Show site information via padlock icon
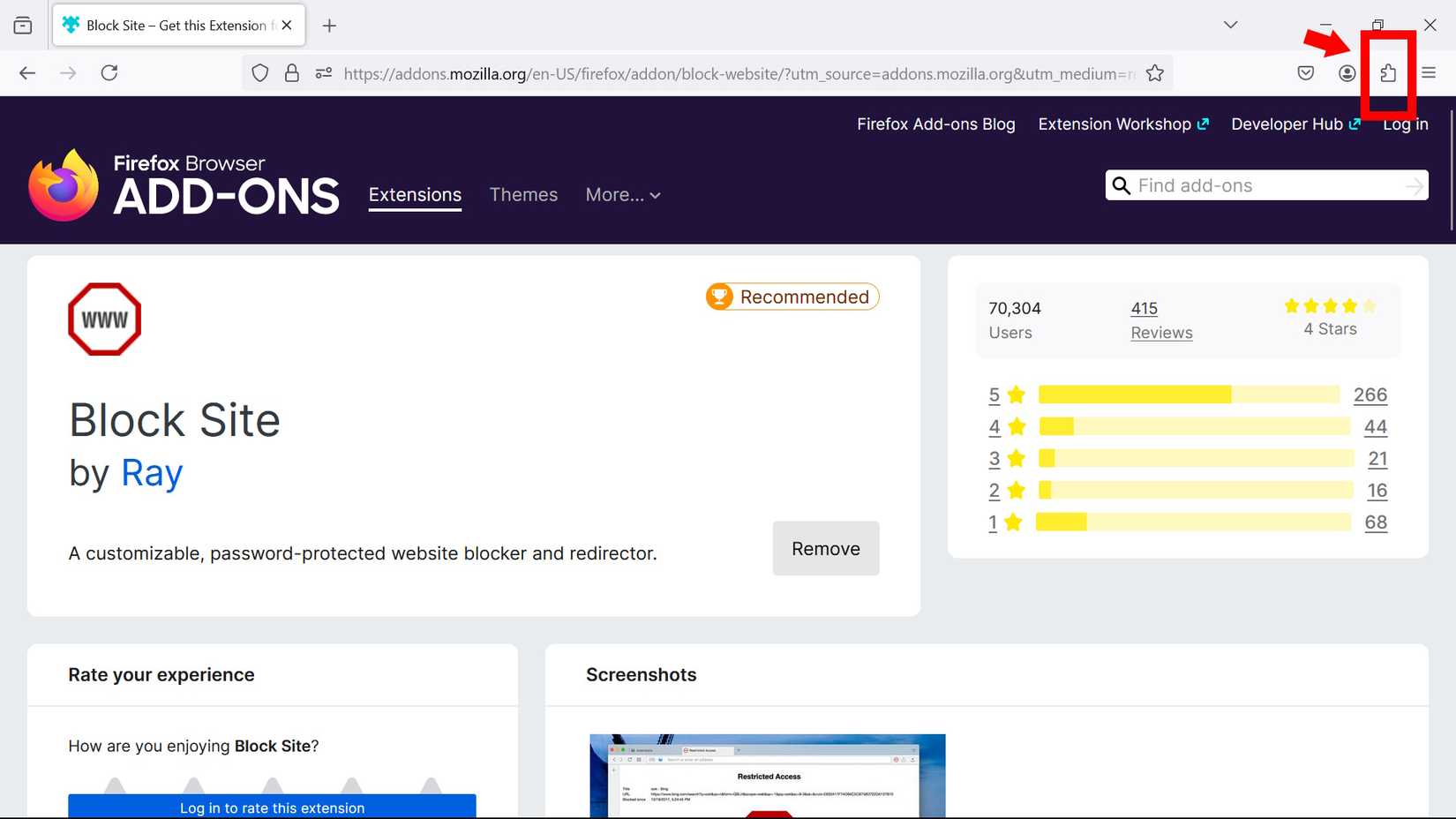The height and width of the screenshot is (819, 1456). pyautogui.click(x=292, y=73)
